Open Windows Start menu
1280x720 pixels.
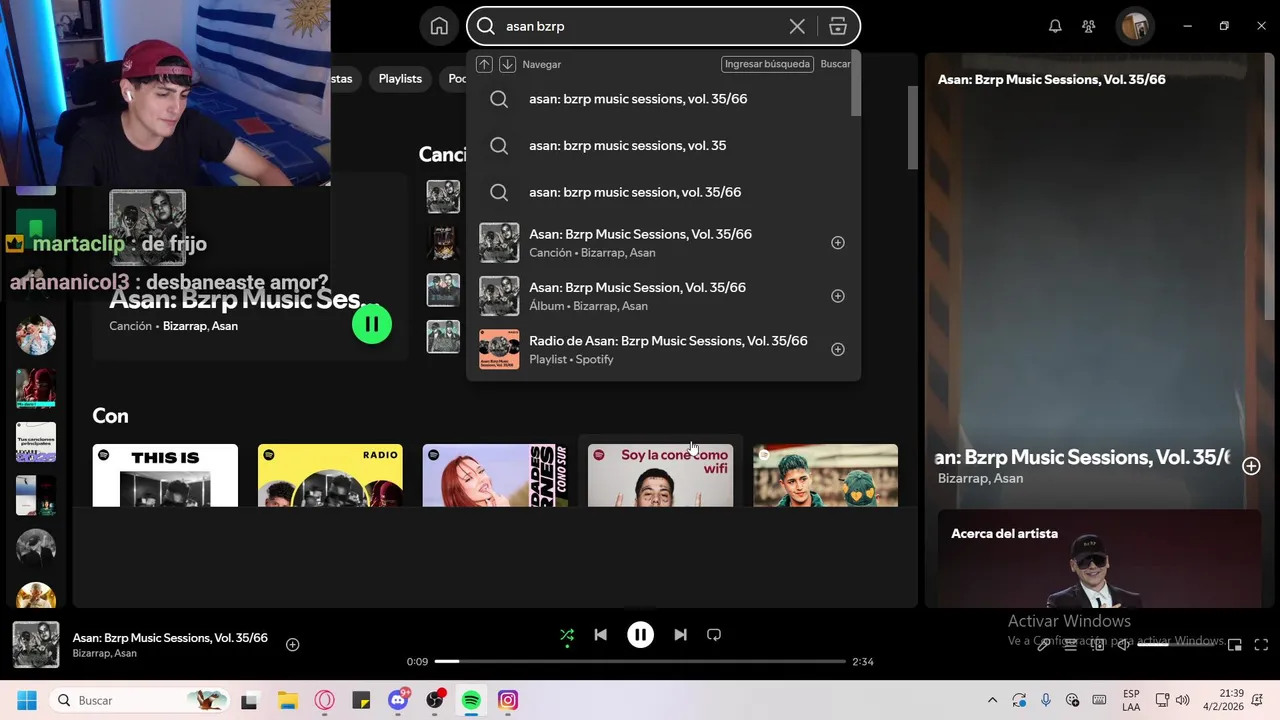(x=27, y=700)
